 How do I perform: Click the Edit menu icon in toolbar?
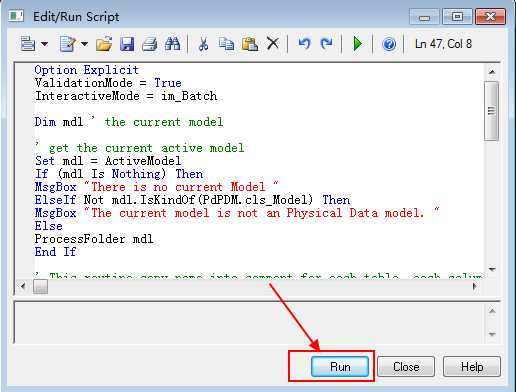click(x=28, y=44)
